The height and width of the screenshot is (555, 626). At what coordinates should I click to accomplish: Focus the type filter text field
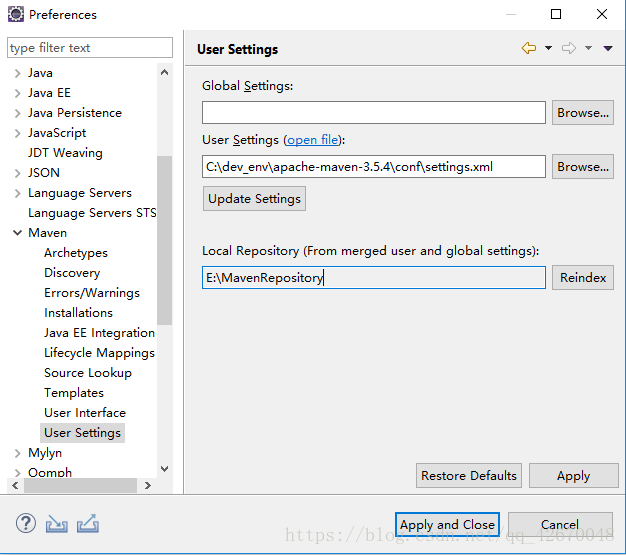tap(90, 48)
